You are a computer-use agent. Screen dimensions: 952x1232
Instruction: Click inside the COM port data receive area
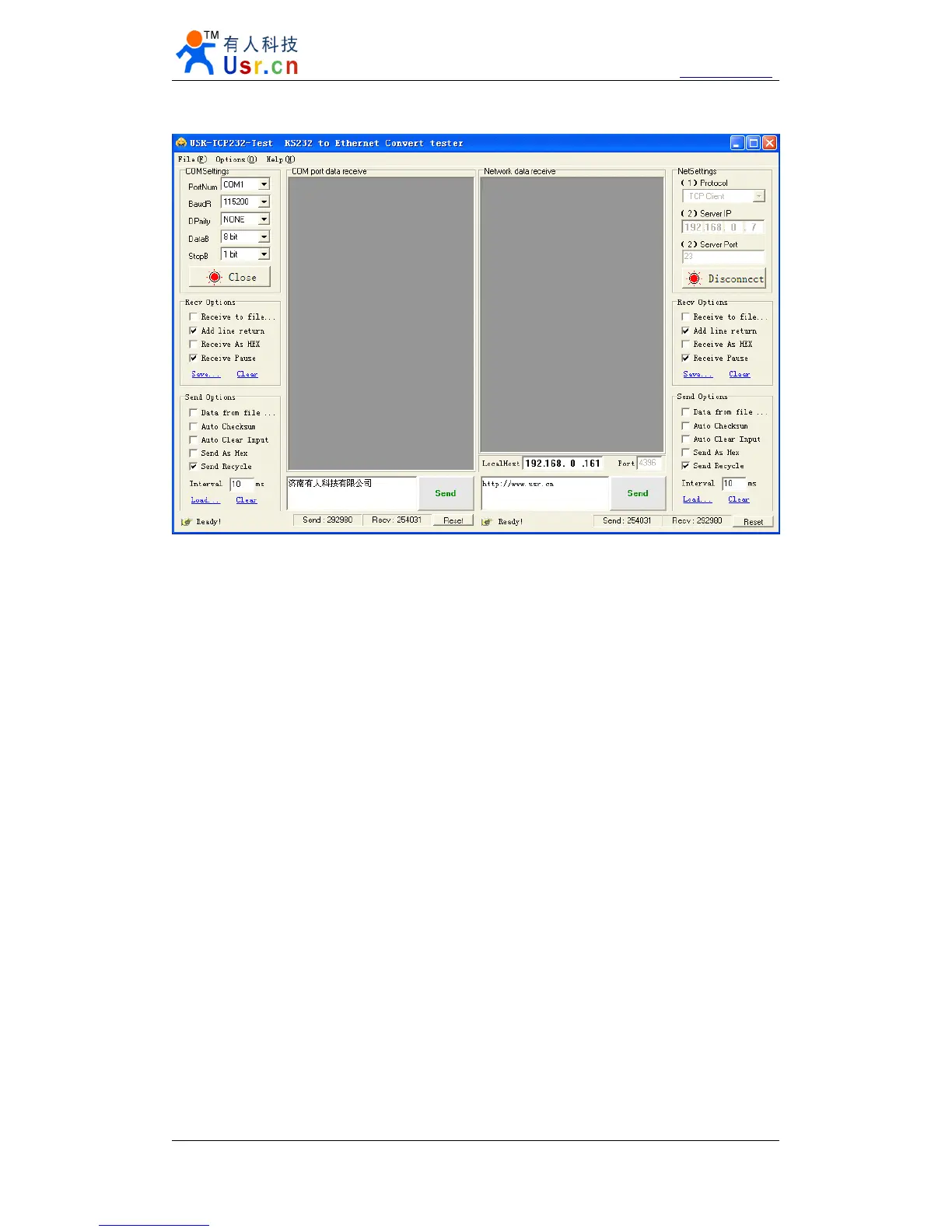(x=381, y=324)
